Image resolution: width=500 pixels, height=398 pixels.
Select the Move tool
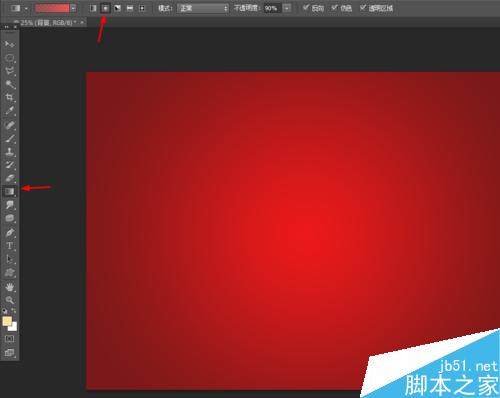point(9,44)
